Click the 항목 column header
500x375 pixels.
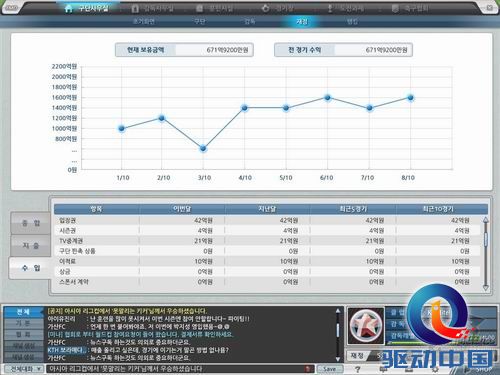coord(96,209)
